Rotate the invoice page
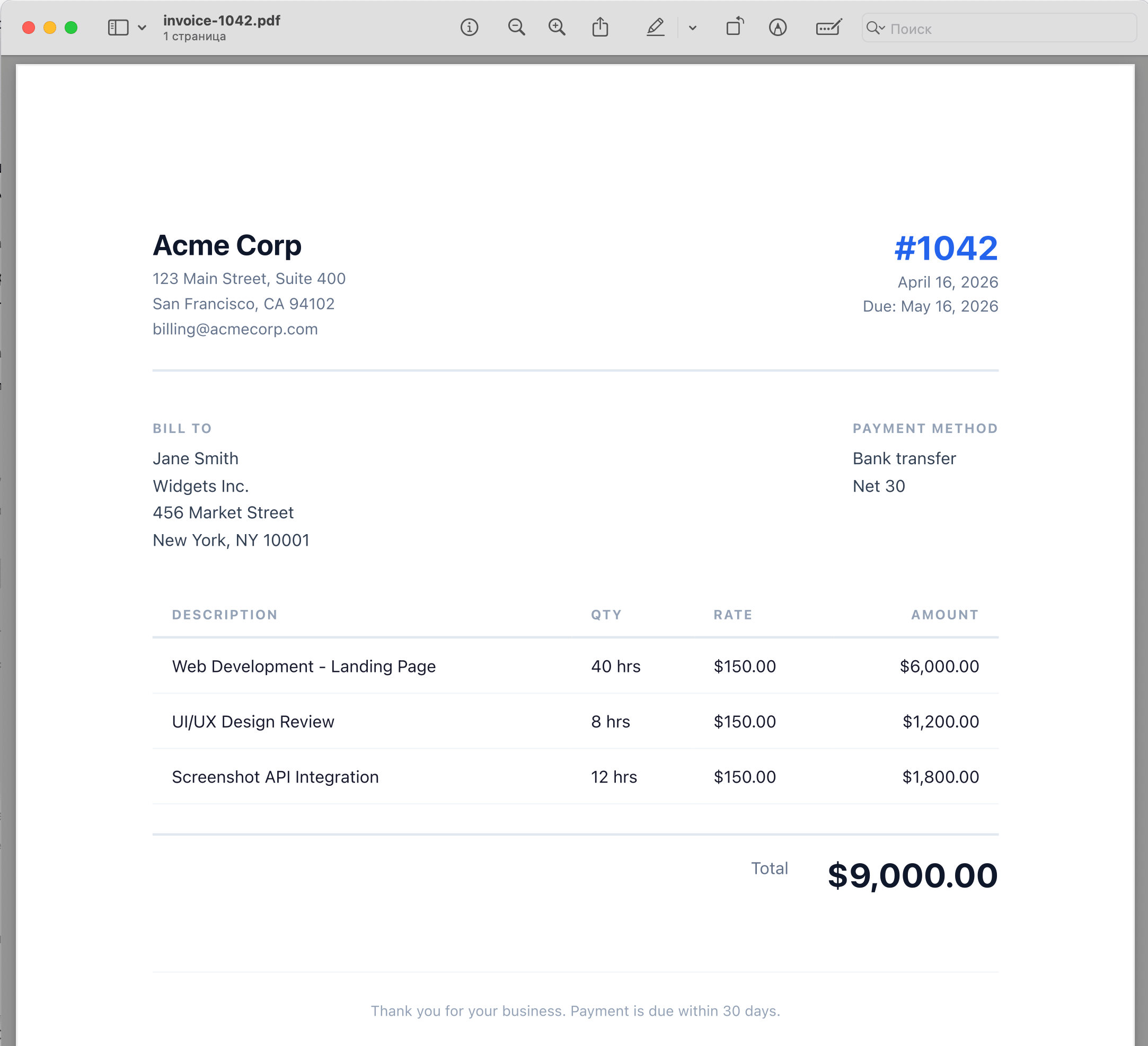The width and height of the screenshot is (1148, 1046). (734, 27)
